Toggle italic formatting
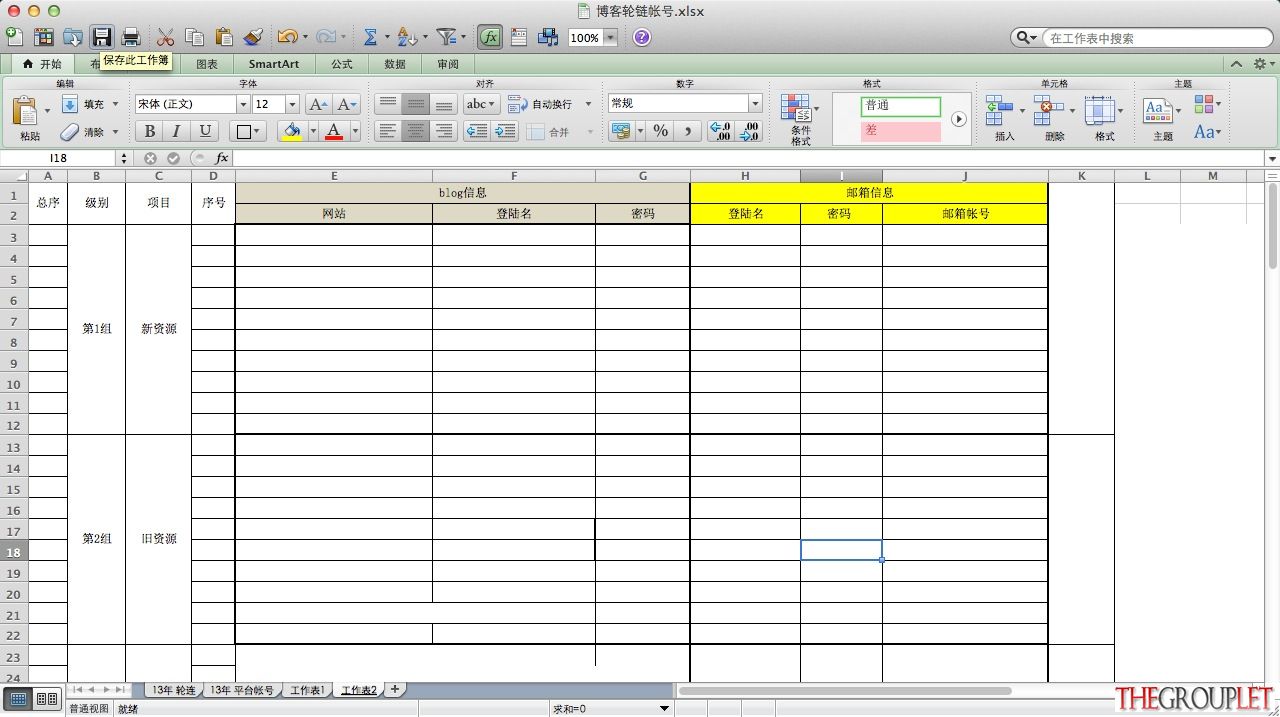The width and height of the screenshot is (1280, 717). tap(177, 131)
